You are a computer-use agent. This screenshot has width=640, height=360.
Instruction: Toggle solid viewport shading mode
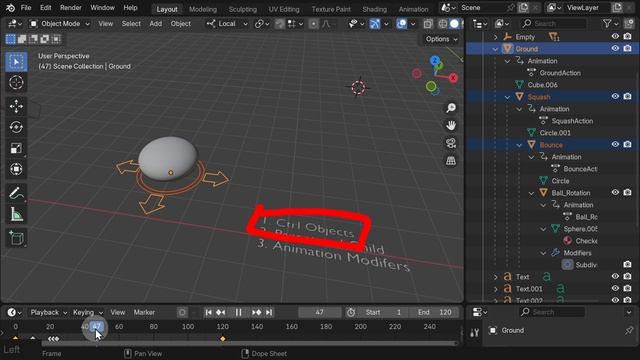tap(454, 24)
